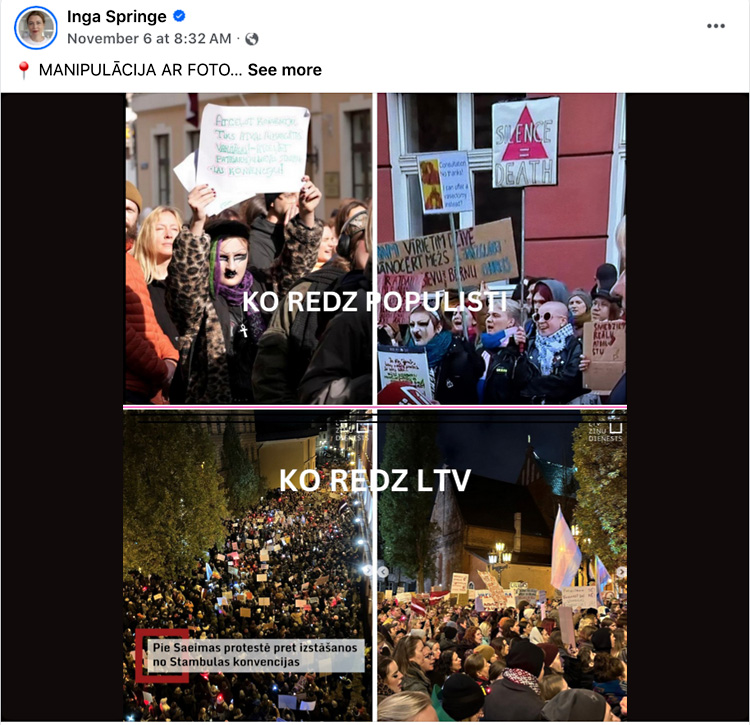
Task: Open the photo with the Silence Death sign
Action: [501, 249]
